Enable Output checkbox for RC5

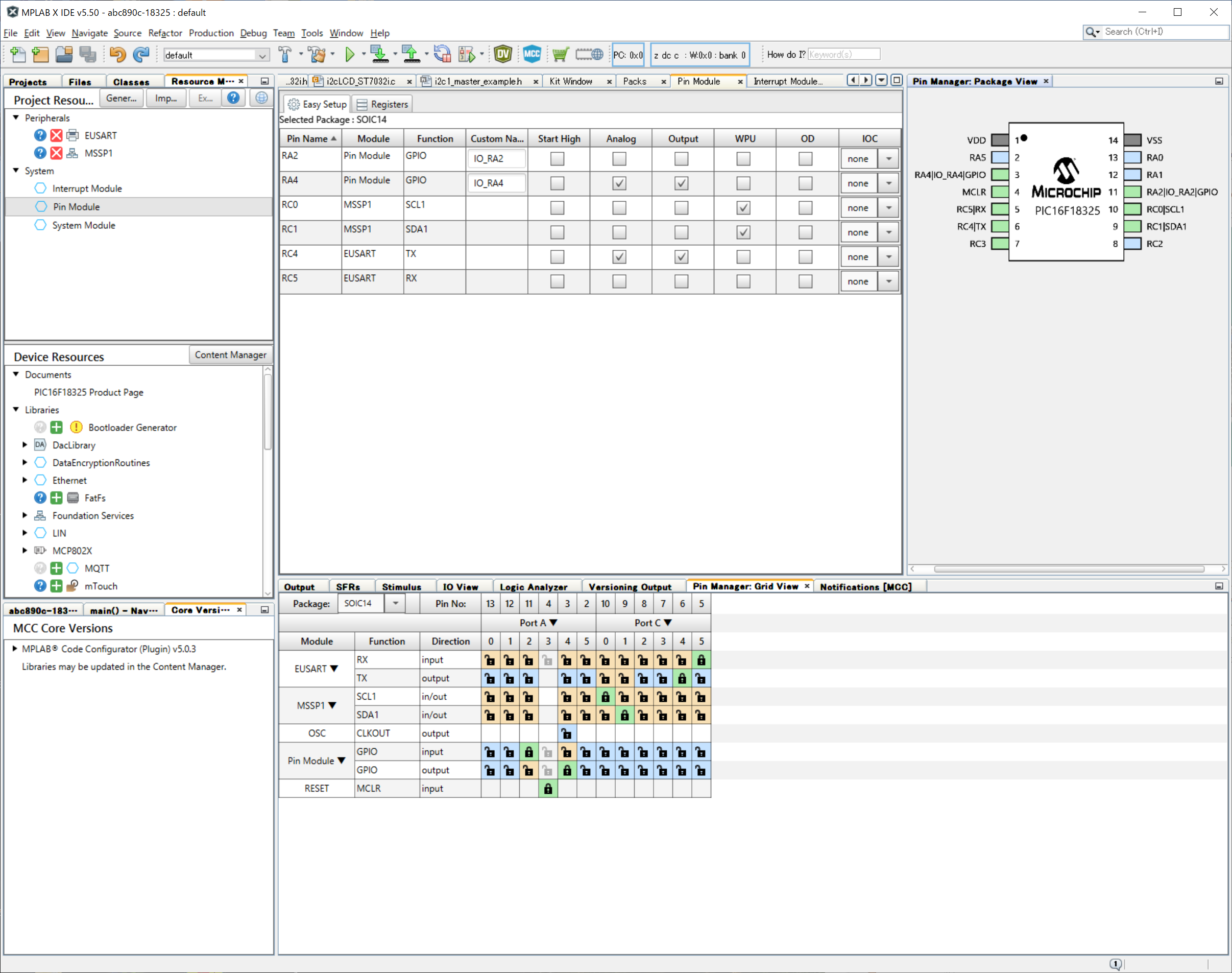682,281
